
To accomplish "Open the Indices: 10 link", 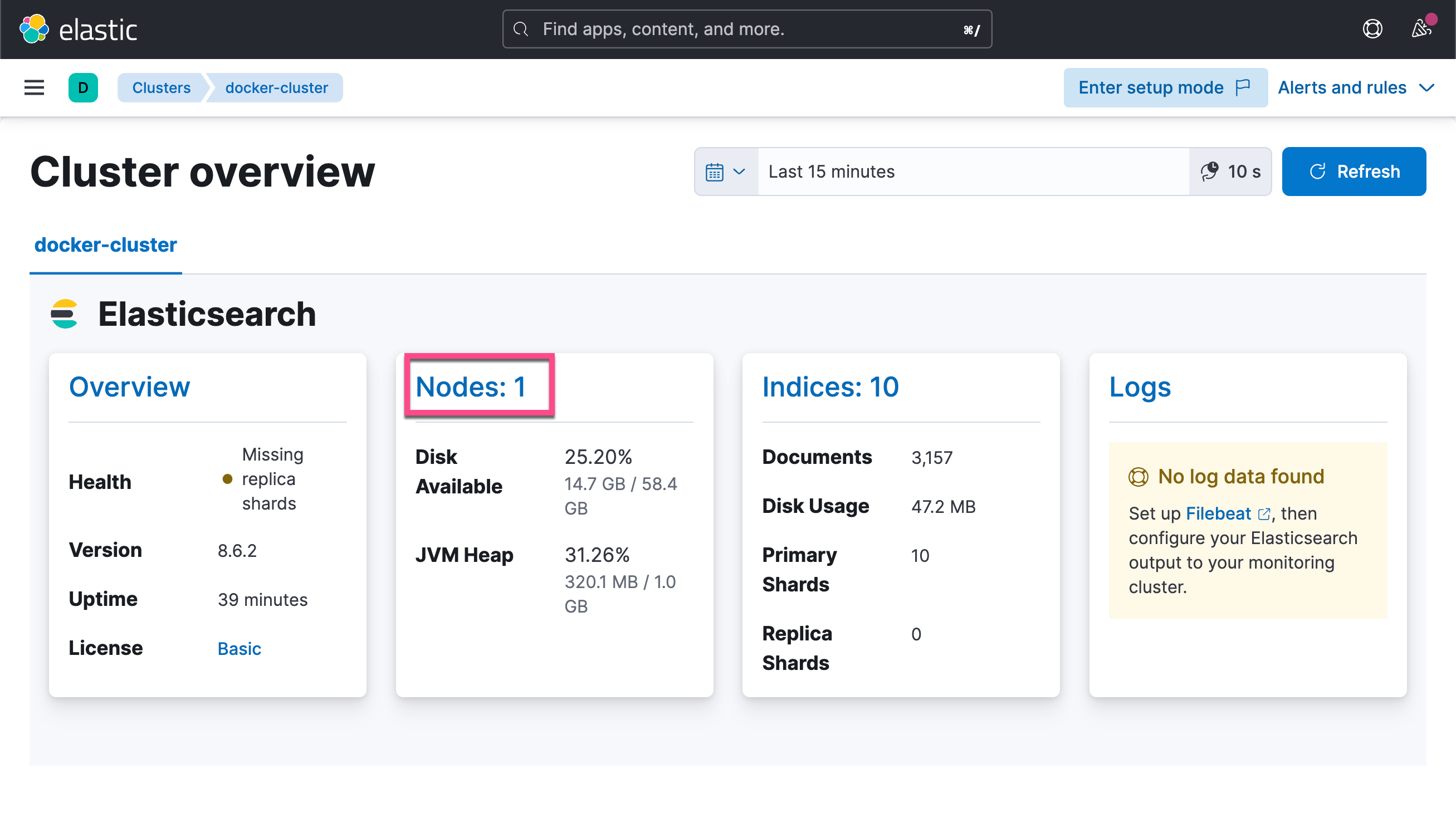I will click(830, 387).
